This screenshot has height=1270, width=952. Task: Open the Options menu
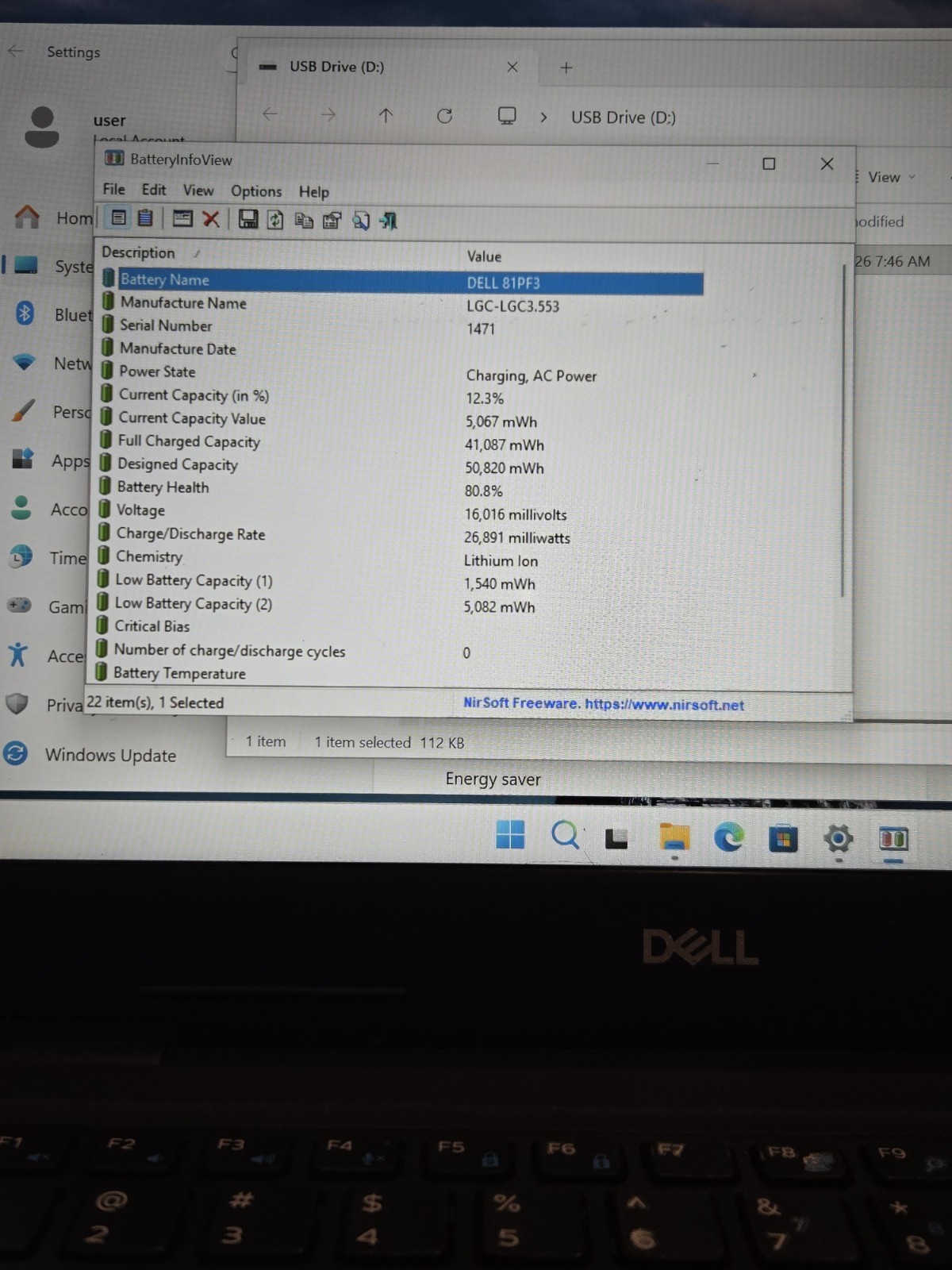(256, 191)
